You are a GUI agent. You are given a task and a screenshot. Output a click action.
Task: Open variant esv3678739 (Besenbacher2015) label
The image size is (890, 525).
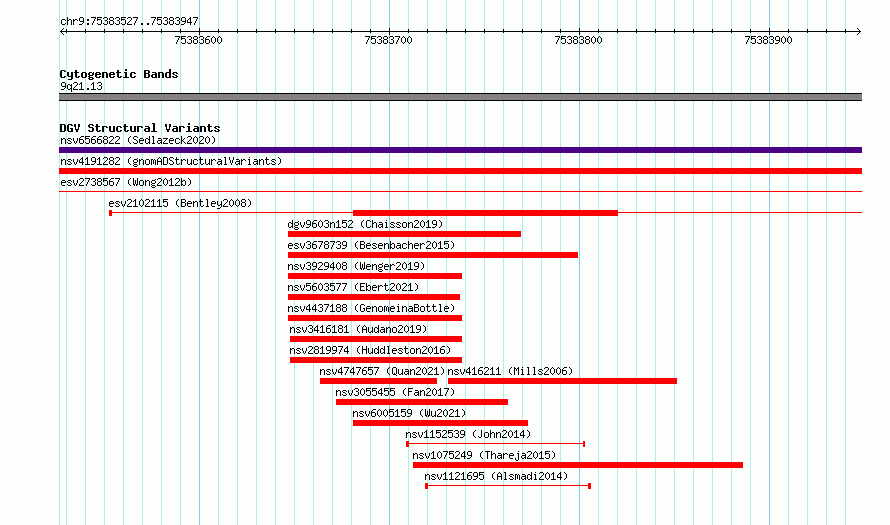click(x=371, y=245)
